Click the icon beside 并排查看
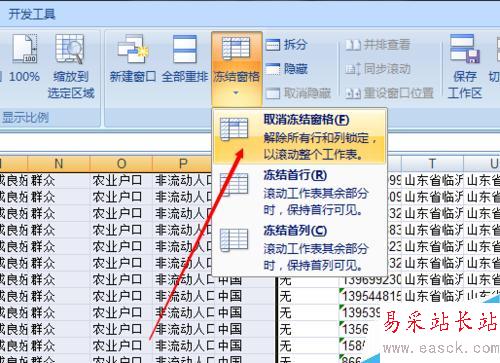The height and width of the screenshot is (363, 500). click(353, 45)
